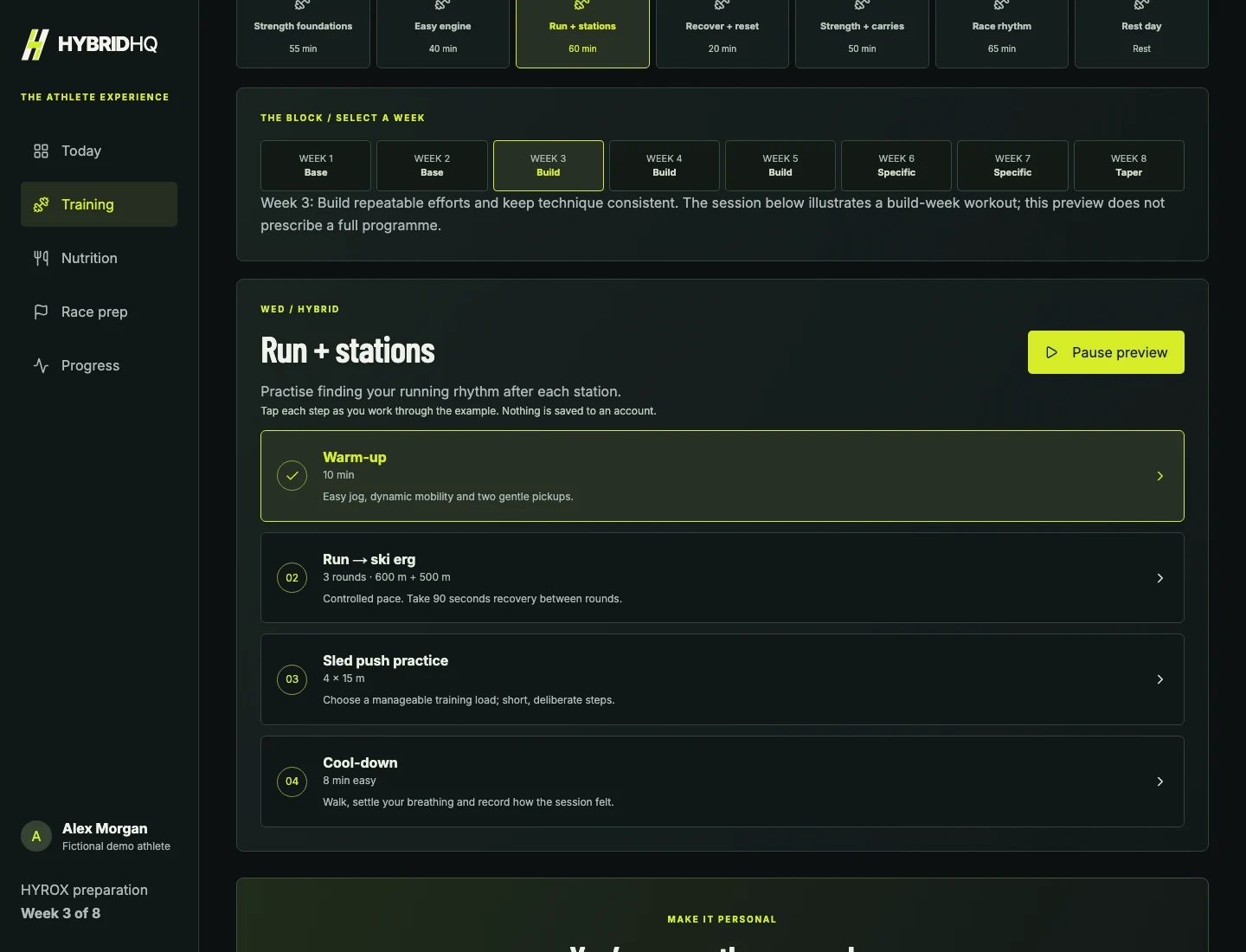Switch to Week 5 Build
The width and height of the screenshot is (1246, 952).
coord(780,165)
